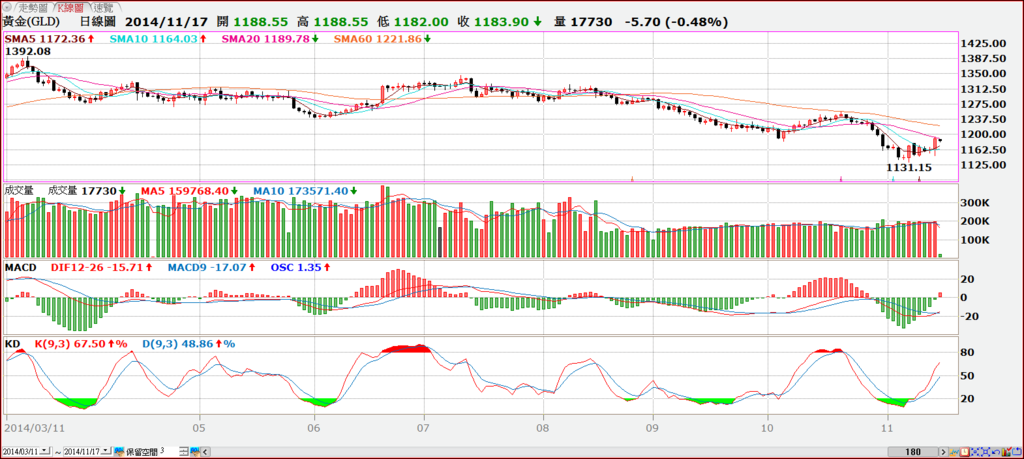Click the start date field 2014/03/11
1024x459 pixels.
click(21, 451)
